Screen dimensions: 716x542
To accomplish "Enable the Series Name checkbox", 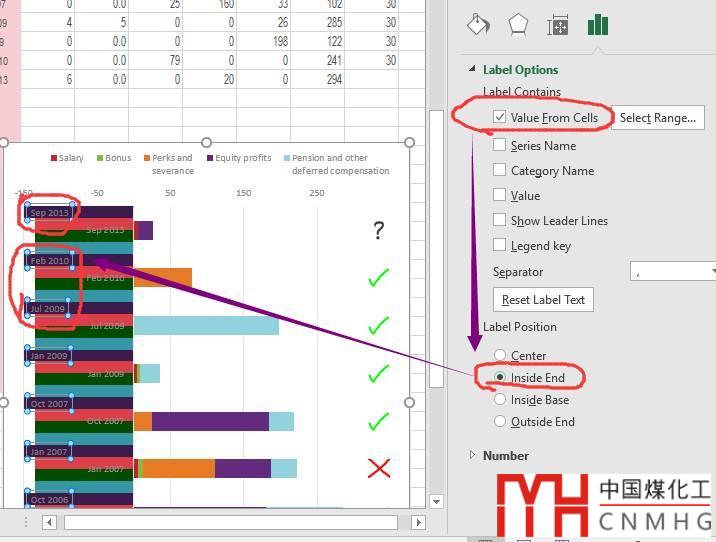I will 500,145.
